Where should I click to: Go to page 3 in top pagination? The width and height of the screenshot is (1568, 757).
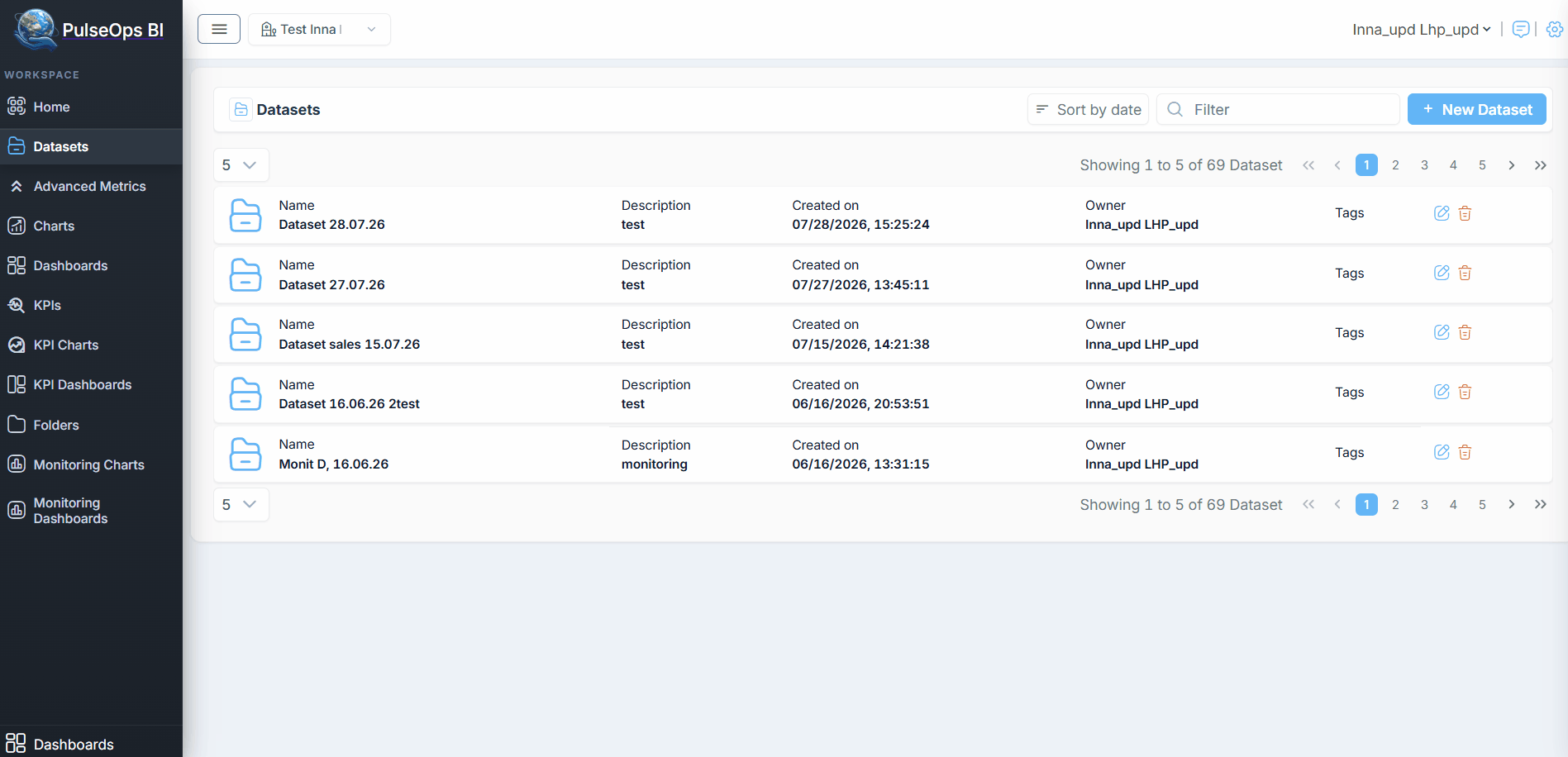coord(1424,165)
